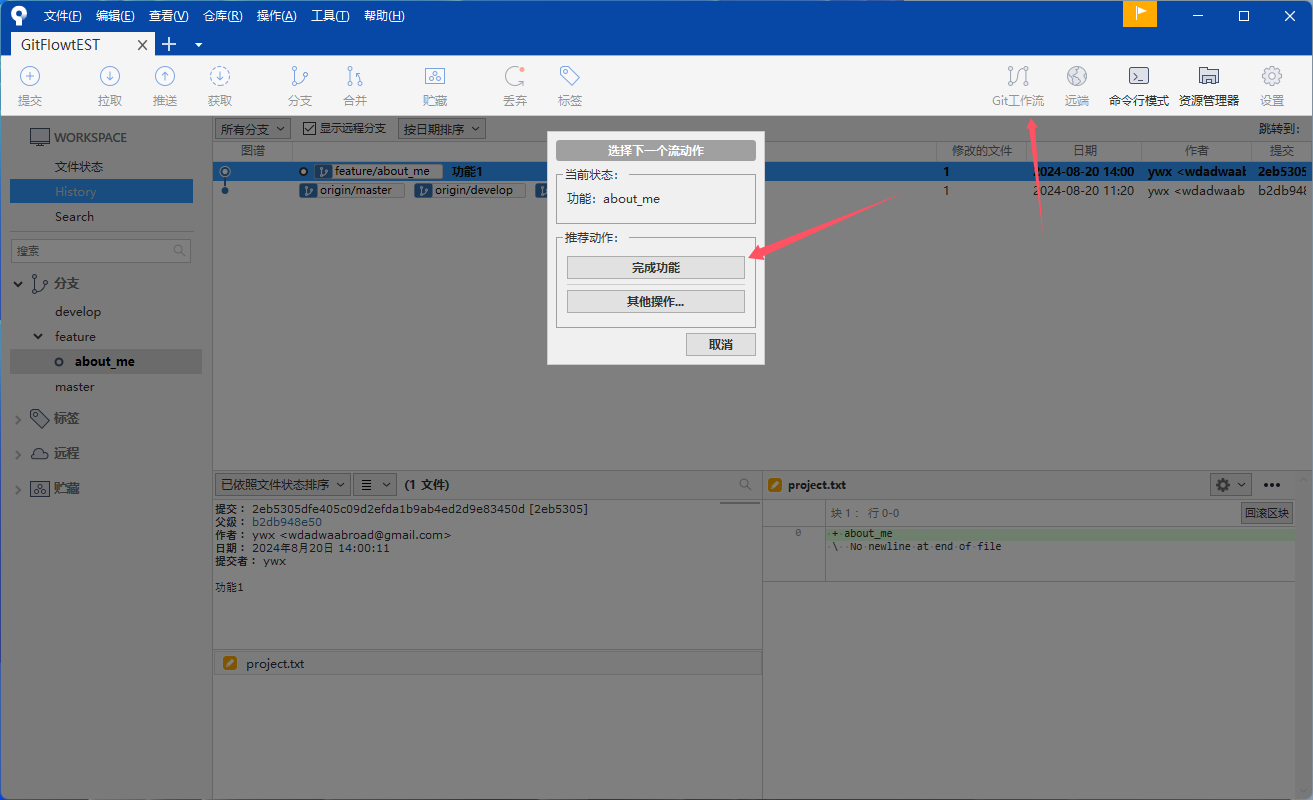Click the 其他操作... button
The width and height of the screenshot is (1313, 800).
tap(656, 301)
